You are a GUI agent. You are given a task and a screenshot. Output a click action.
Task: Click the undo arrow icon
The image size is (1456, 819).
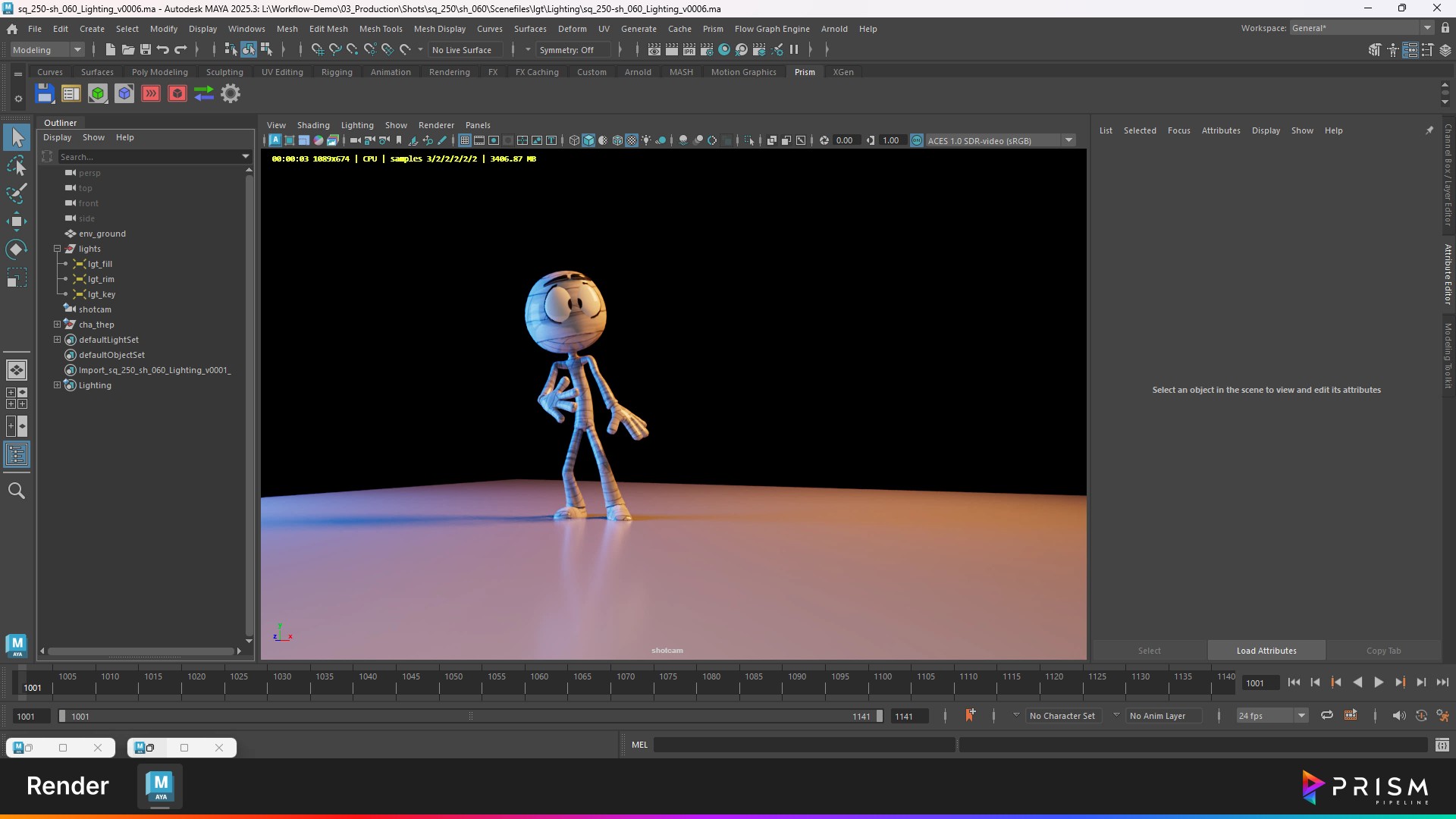pos(162,50)
